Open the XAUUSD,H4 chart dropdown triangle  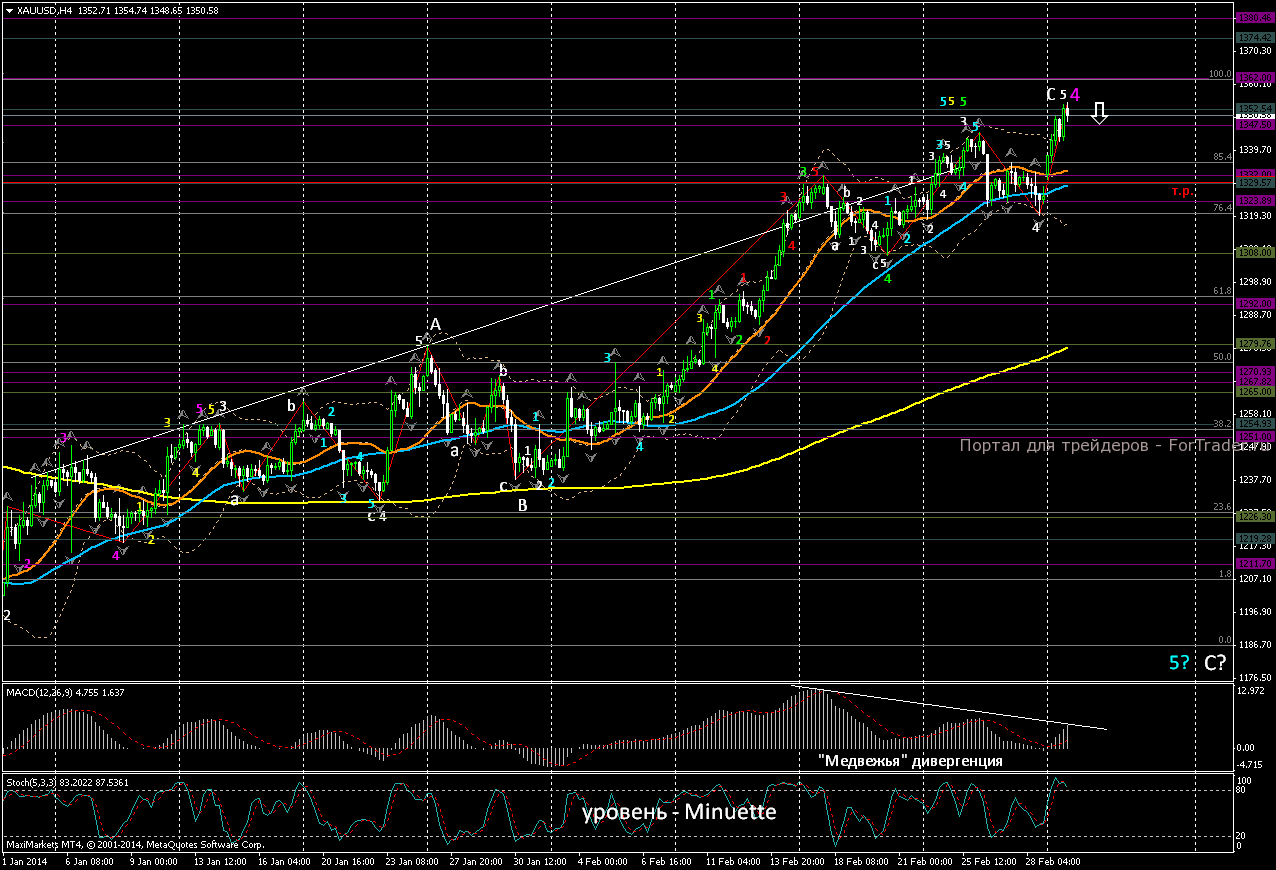pos(8,10)
